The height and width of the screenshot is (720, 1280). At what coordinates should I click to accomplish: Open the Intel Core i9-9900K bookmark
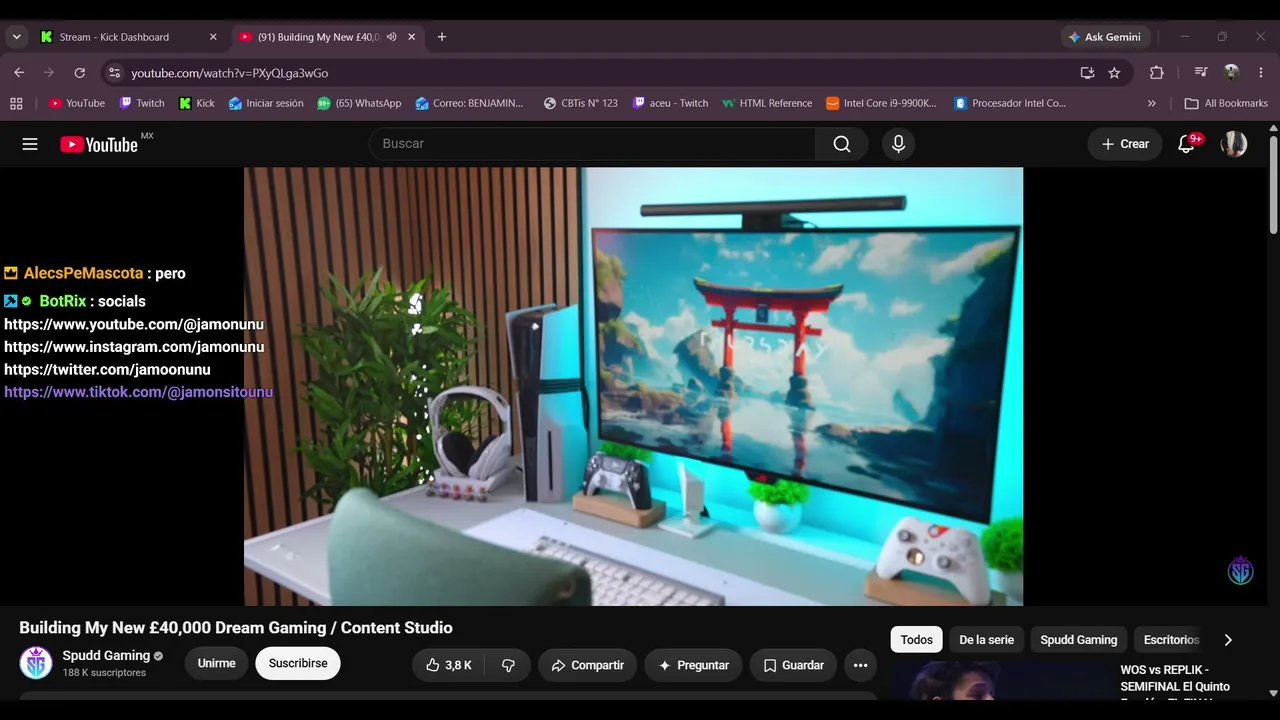[882, 103]
